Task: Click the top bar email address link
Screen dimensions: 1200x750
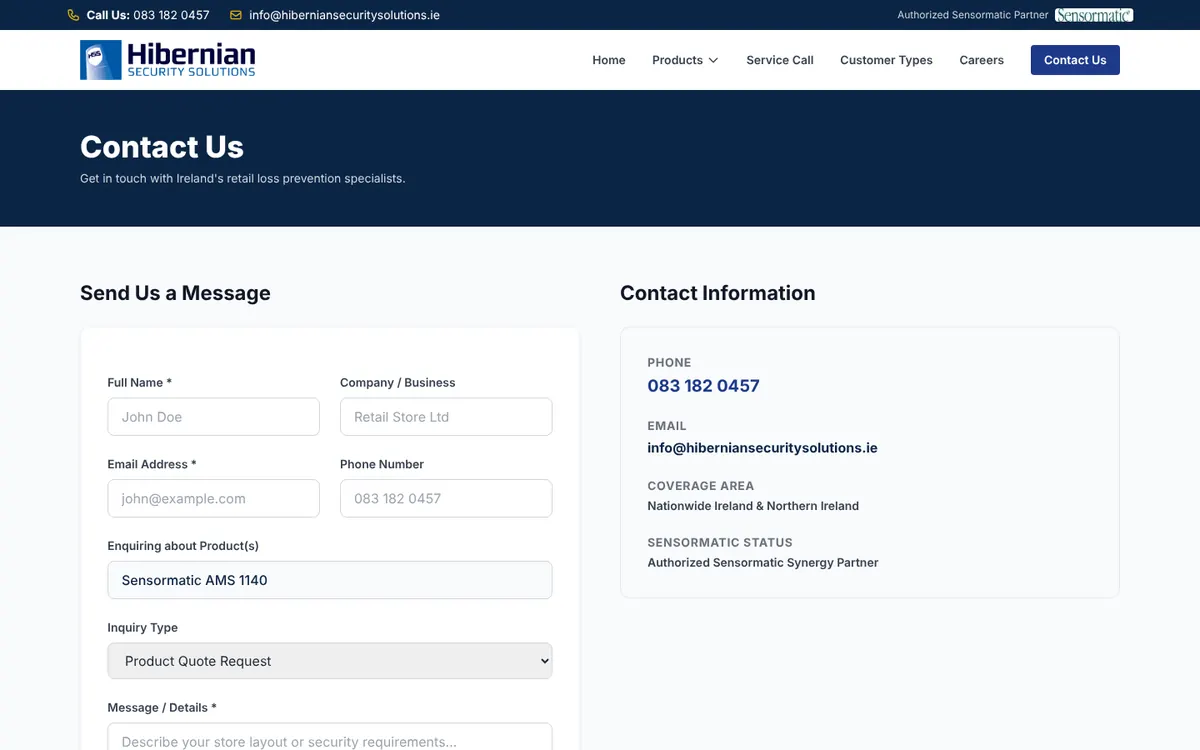Action: coord(344,15)
